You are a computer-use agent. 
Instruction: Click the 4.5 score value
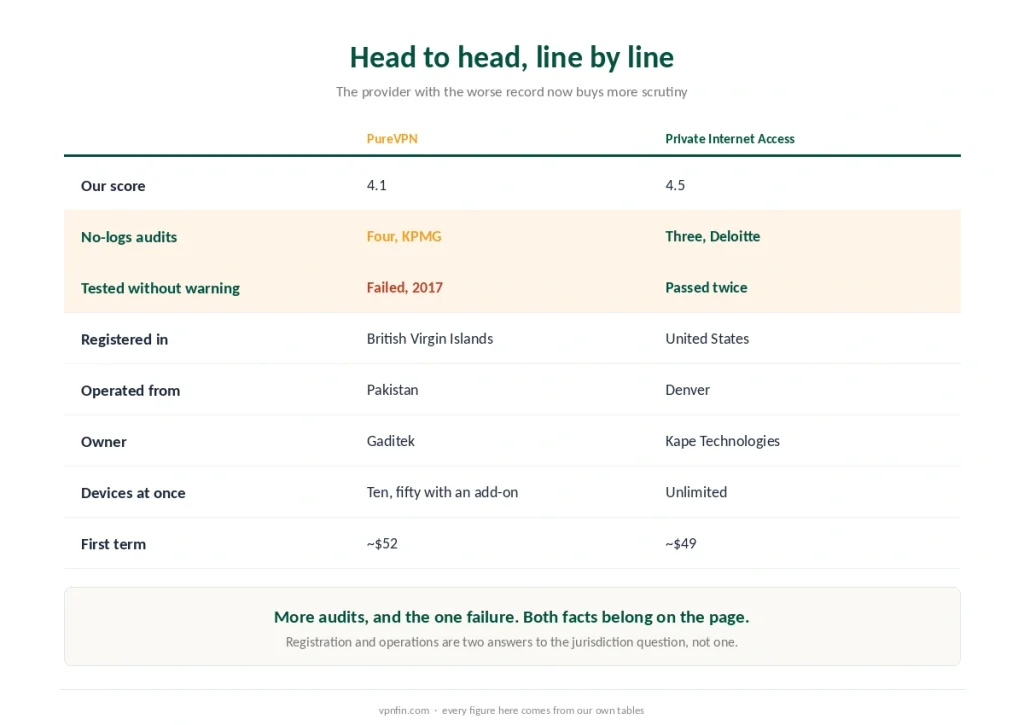[675, 185]
